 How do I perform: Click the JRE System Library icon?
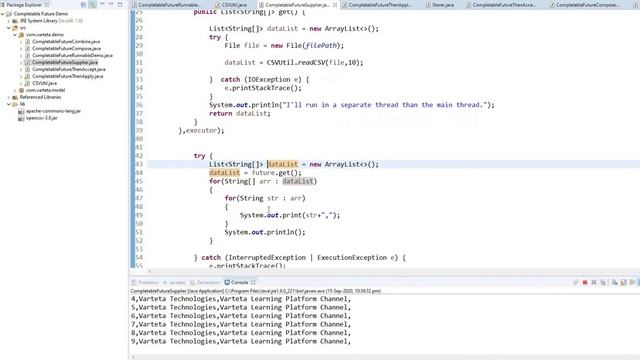pyautogui.click(x=15, y=21)
